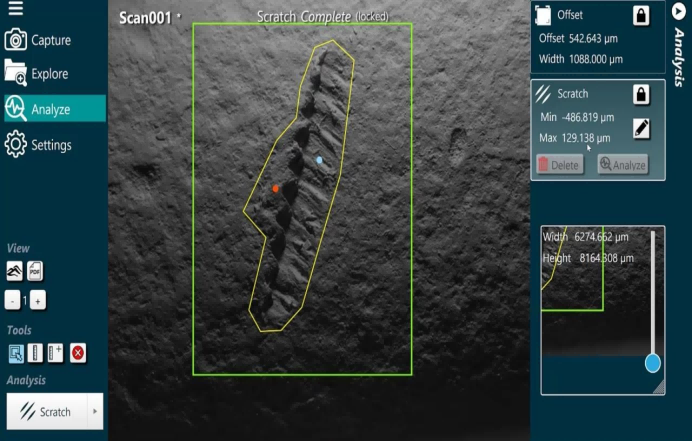Click the Analyze waveform magnifier icon
693x441 pixels.
click(x=15, y=108)
